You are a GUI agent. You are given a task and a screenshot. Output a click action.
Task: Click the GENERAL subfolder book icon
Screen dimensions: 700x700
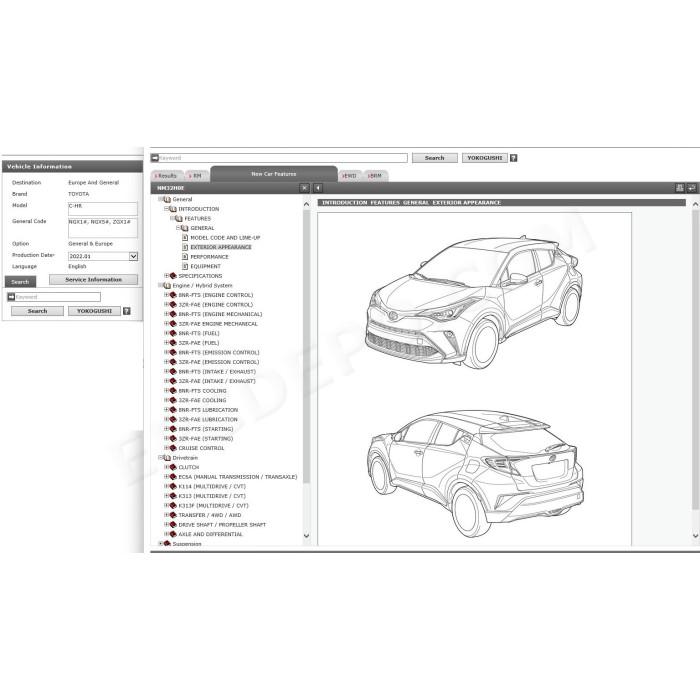click(185, 228)
